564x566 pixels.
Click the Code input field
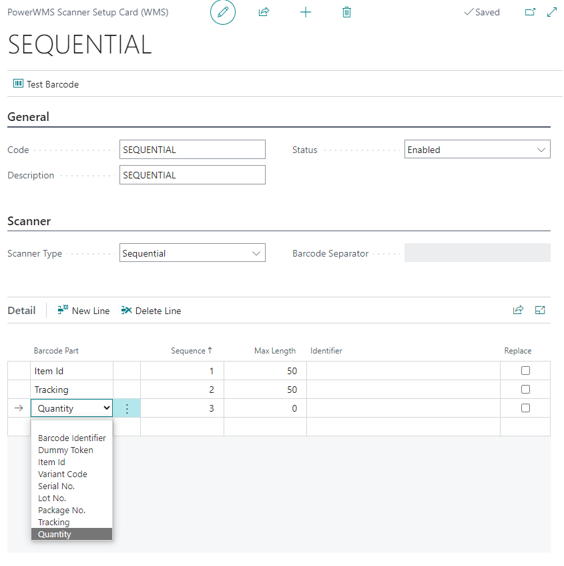click(192, 149)
